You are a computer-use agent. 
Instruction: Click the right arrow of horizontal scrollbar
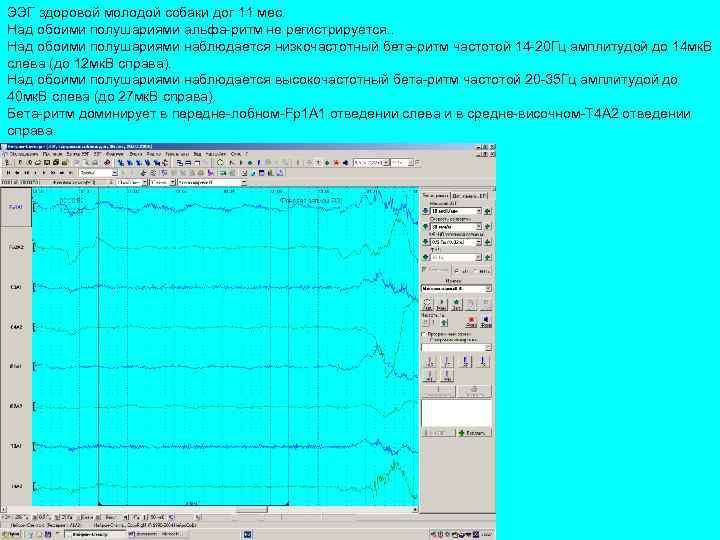coord(416,509)
